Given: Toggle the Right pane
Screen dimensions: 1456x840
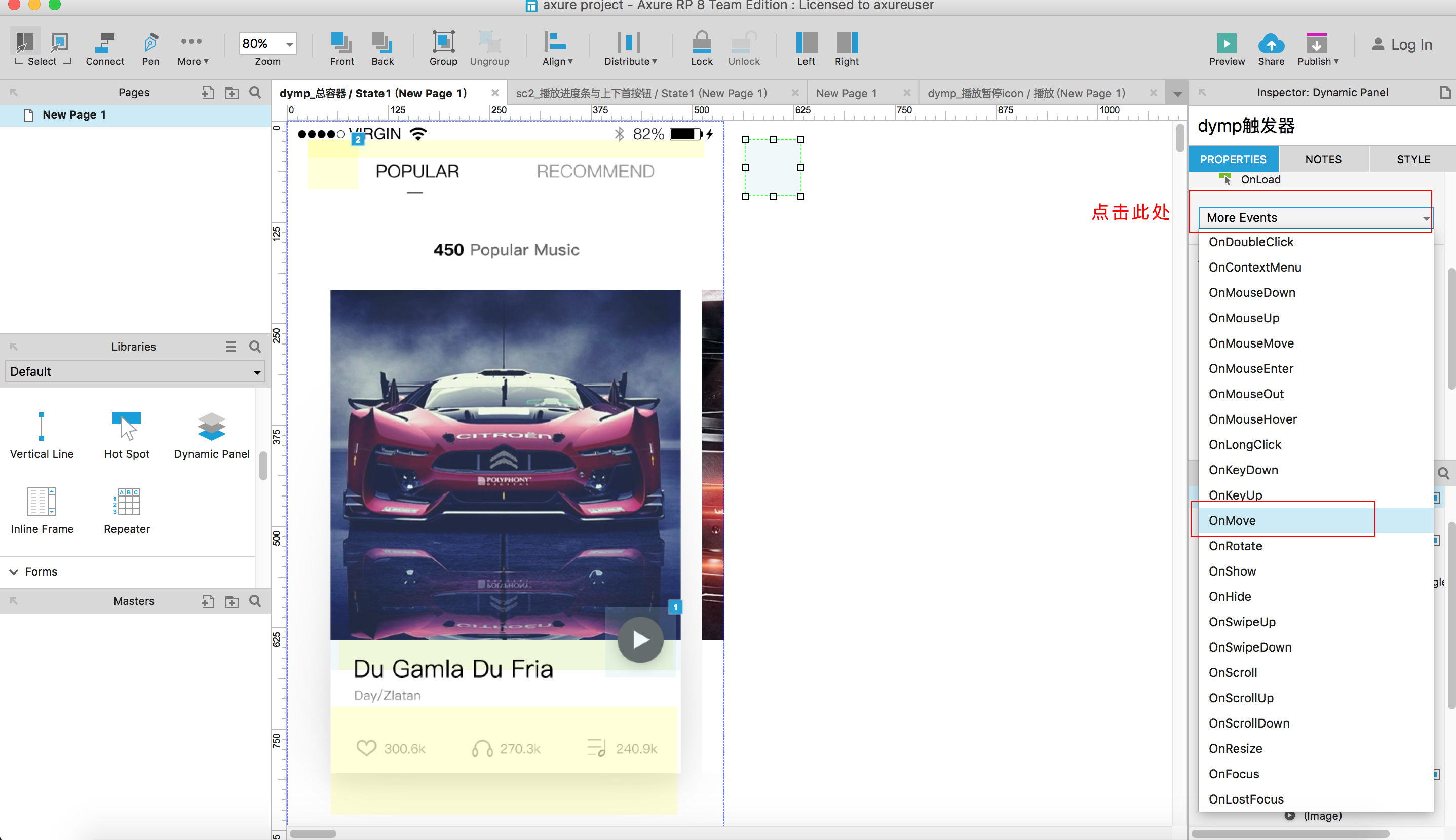Looking at the screenshot, I should point(846,49).
